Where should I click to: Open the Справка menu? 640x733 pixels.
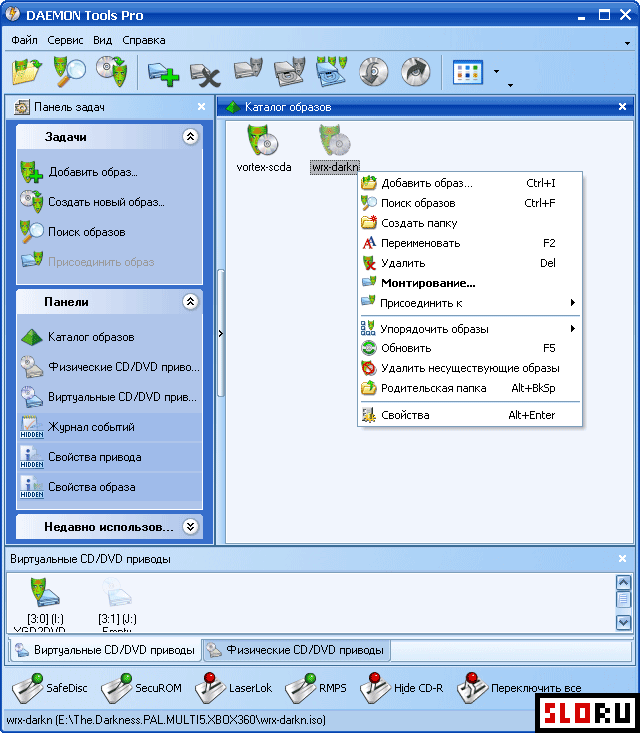click(144, 40)
